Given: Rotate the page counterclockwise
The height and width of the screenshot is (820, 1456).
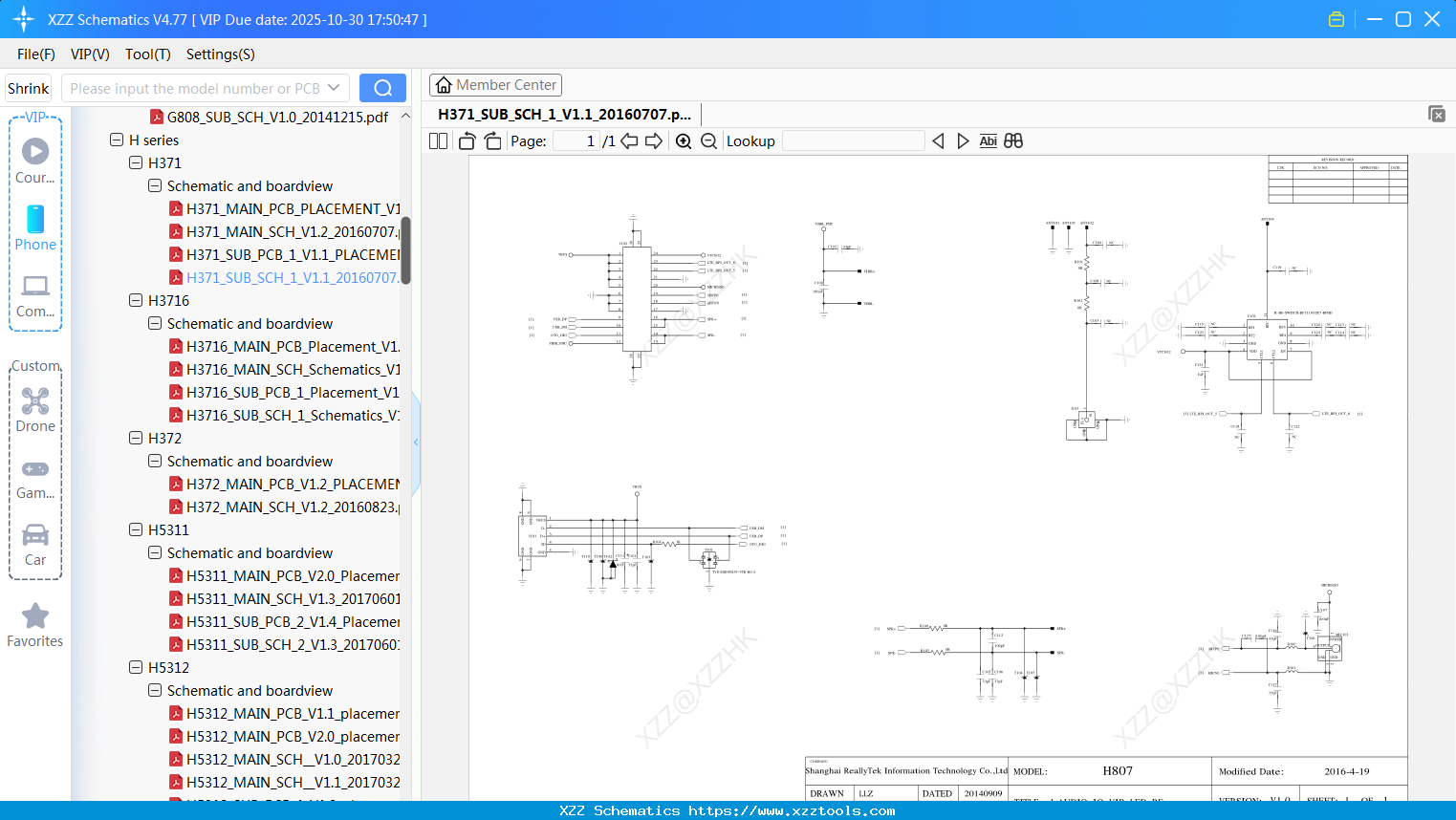Looking at the screenshot, I should tap(466, 140).
